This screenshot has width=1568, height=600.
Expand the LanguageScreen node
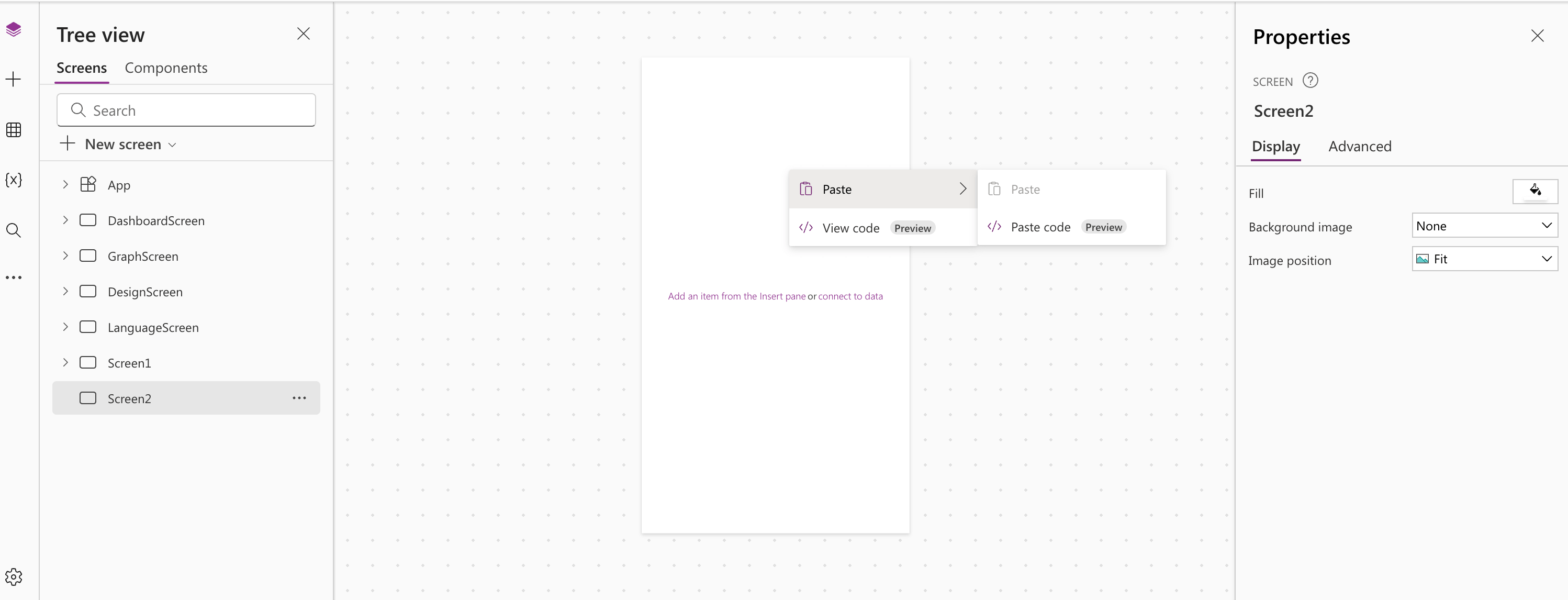click(x=65, y=327)
